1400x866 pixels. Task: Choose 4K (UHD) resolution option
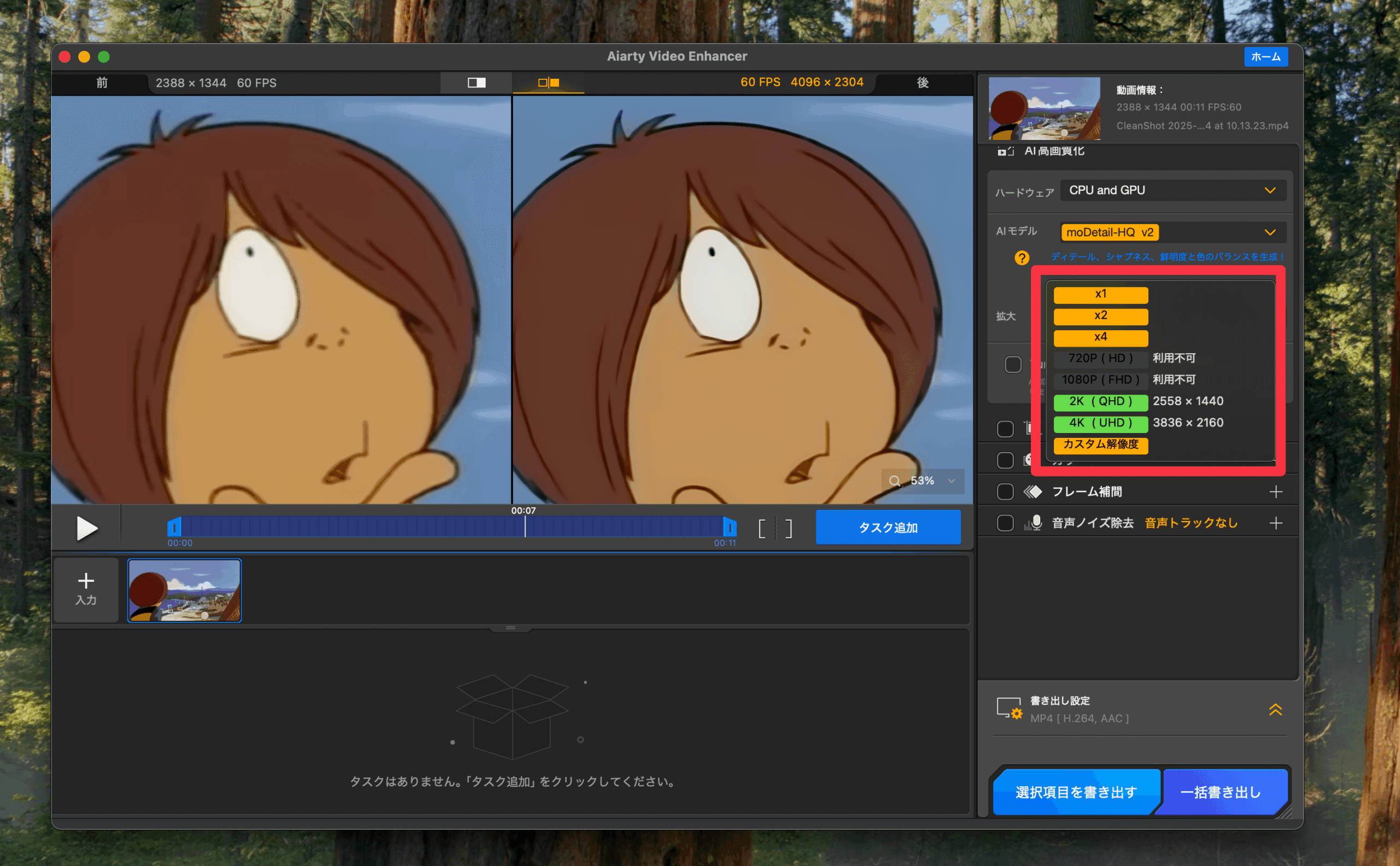tap(1100, 423)
